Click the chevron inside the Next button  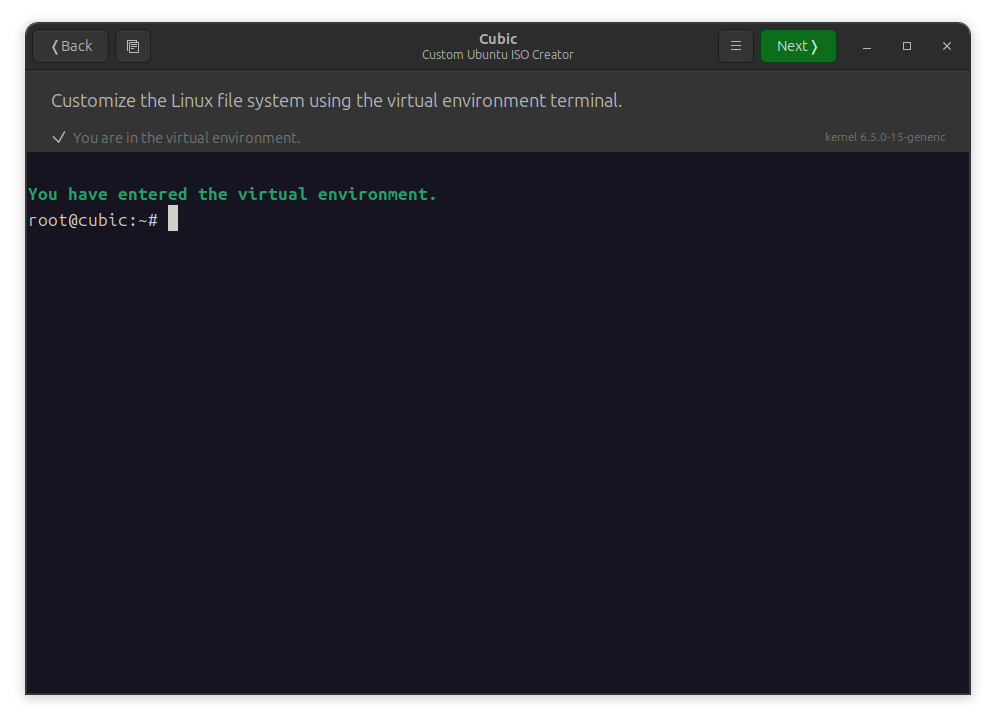pos(816,45)
